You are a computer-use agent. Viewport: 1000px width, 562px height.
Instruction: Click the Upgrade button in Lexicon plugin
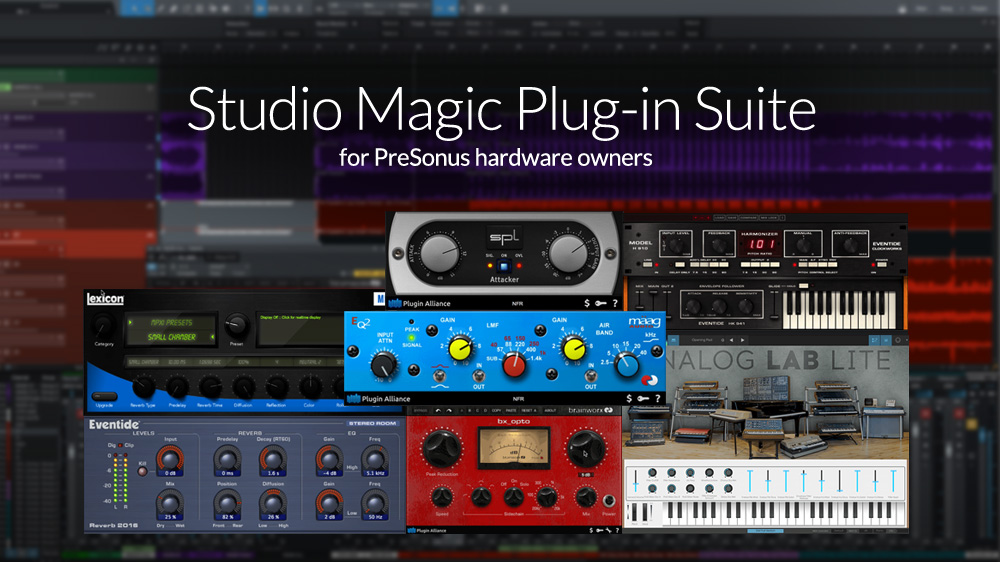105,396
